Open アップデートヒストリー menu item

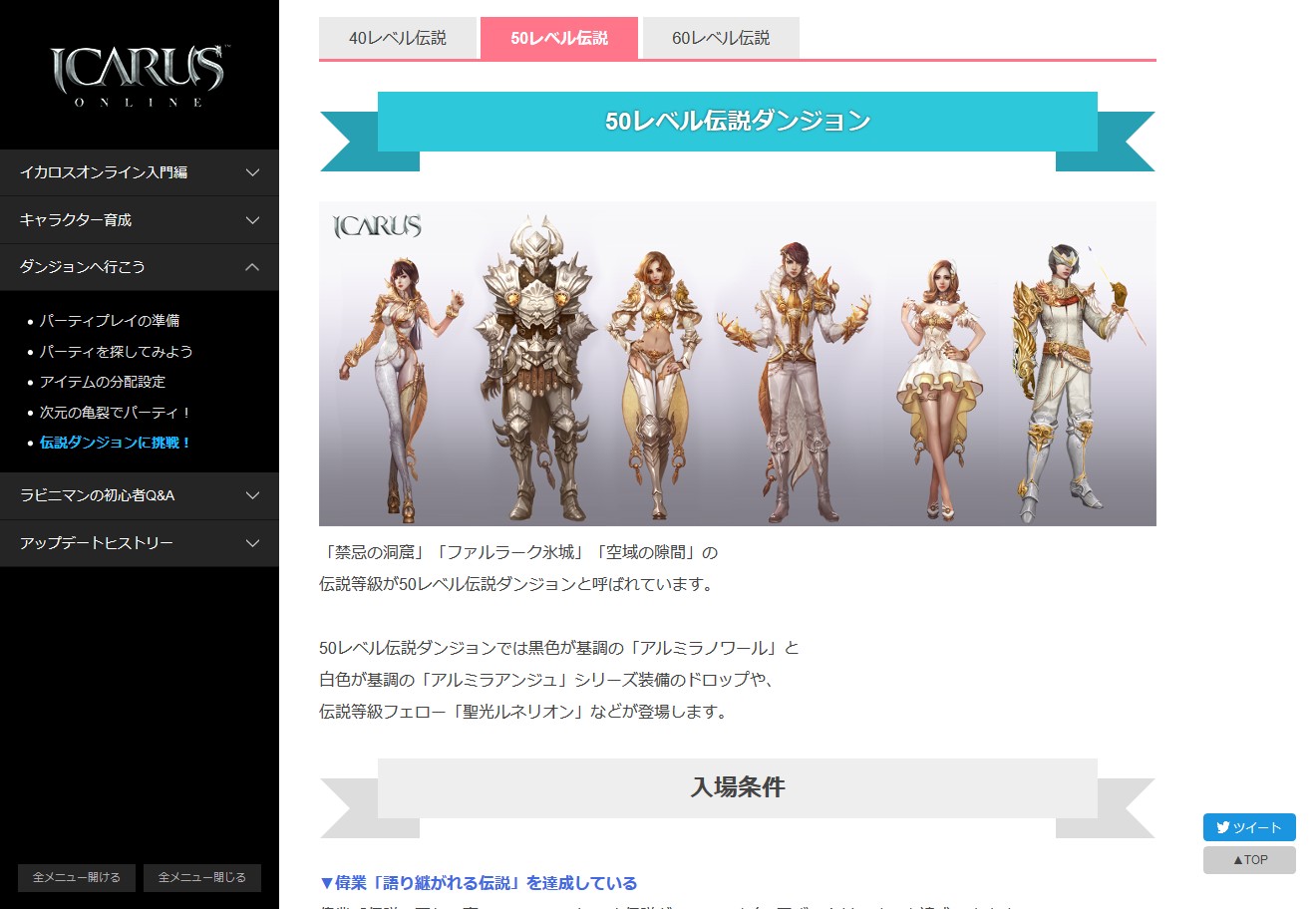click(140, 543)
